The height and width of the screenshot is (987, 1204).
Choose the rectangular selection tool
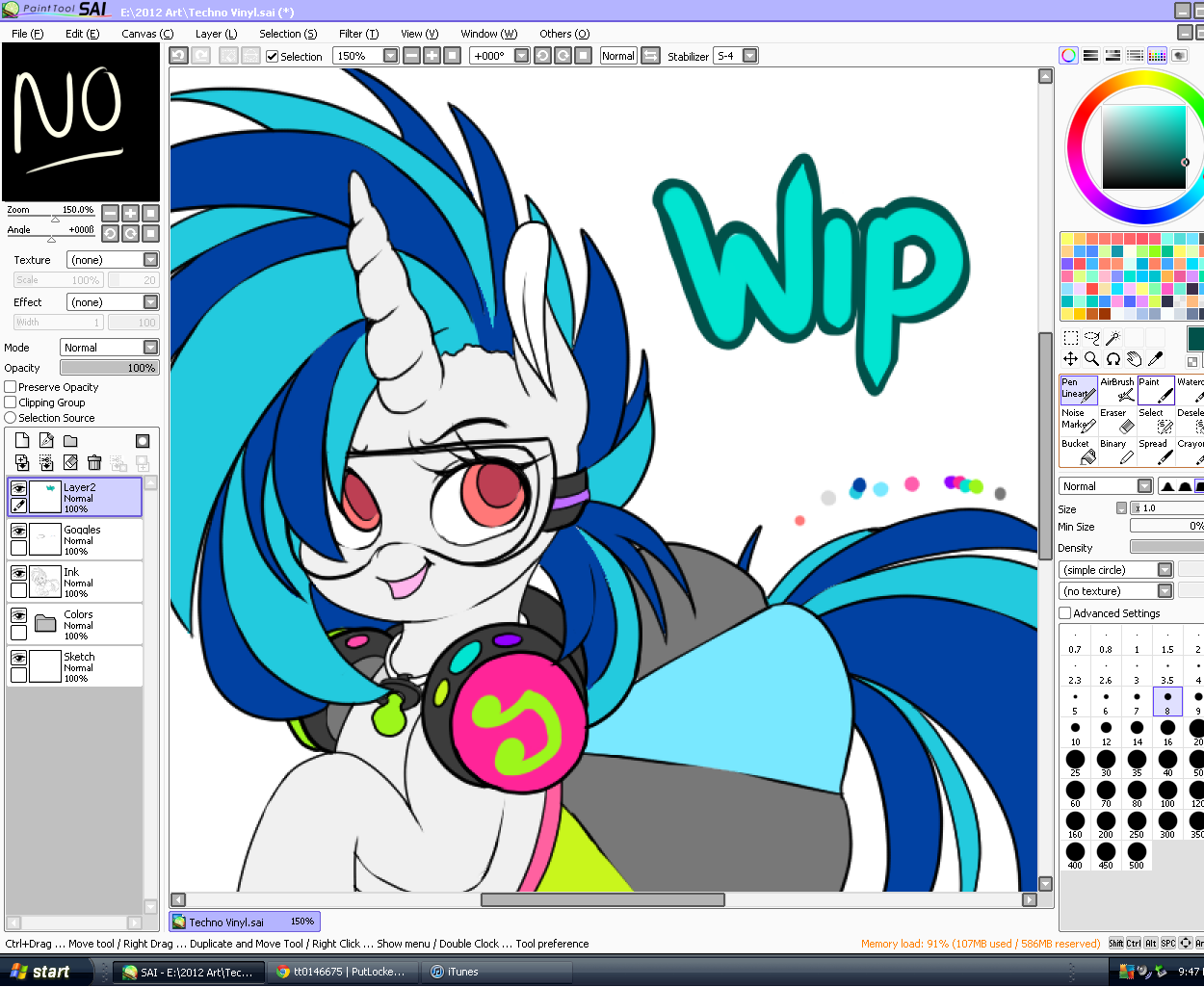point(1070,338)
